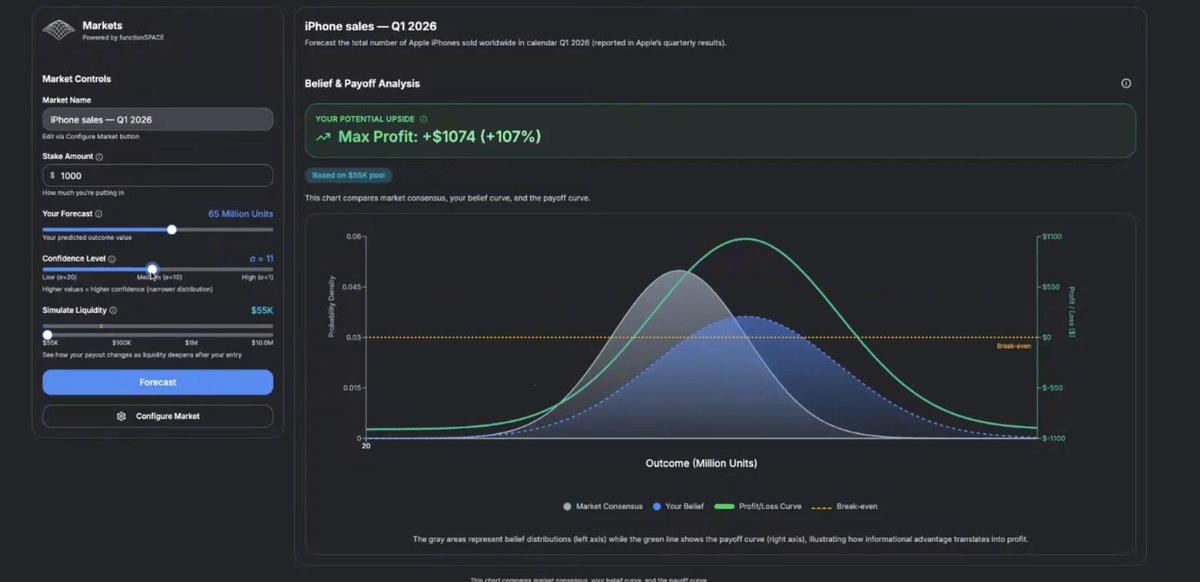Click the gear icon in Configure Market
The height and width of the screenshot is (582, 1200).
coord(121,416)
